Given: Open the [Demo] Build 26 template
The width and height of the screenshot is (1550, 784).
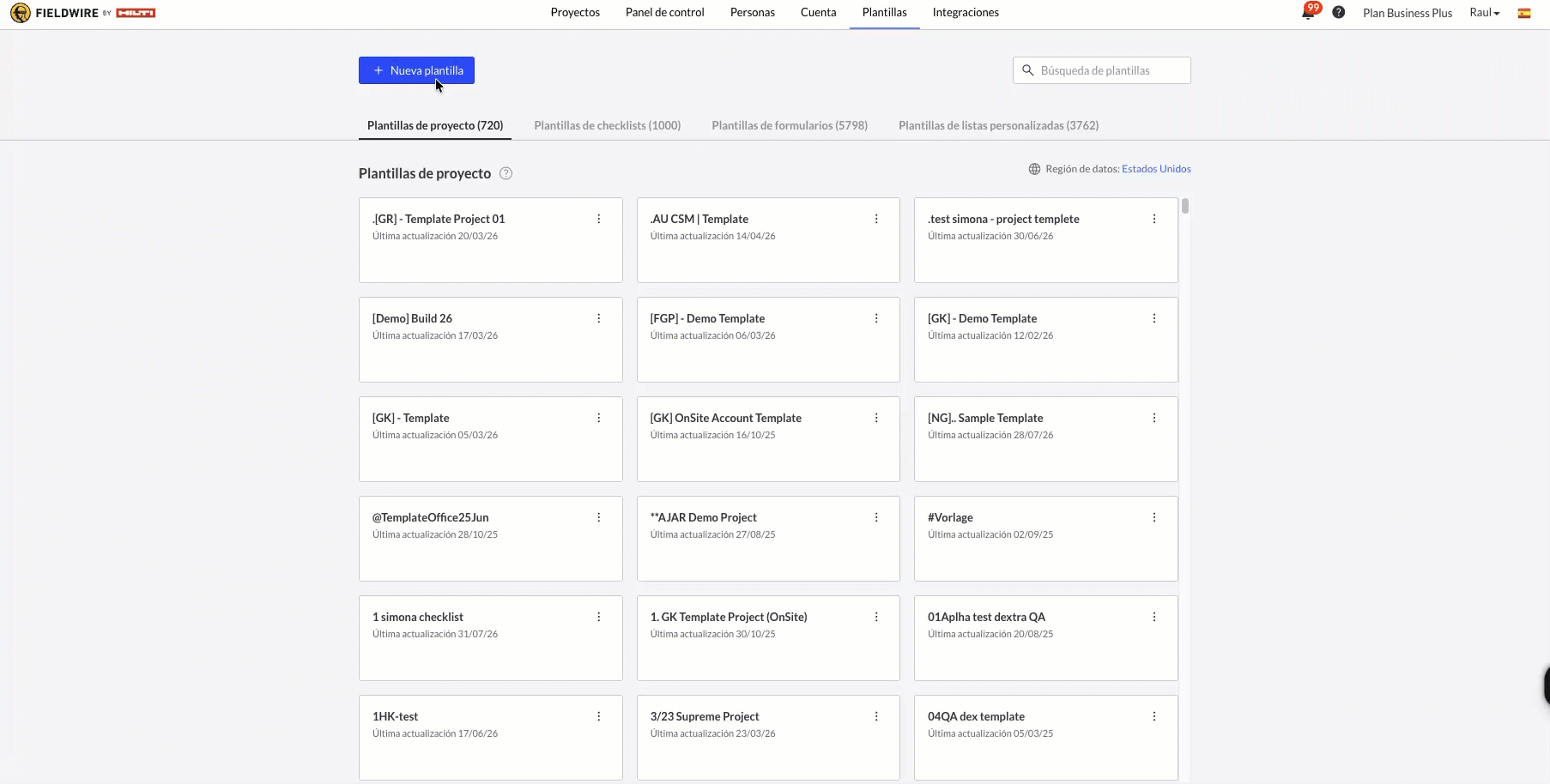Looking at the screenshot, I should point(491,340).
